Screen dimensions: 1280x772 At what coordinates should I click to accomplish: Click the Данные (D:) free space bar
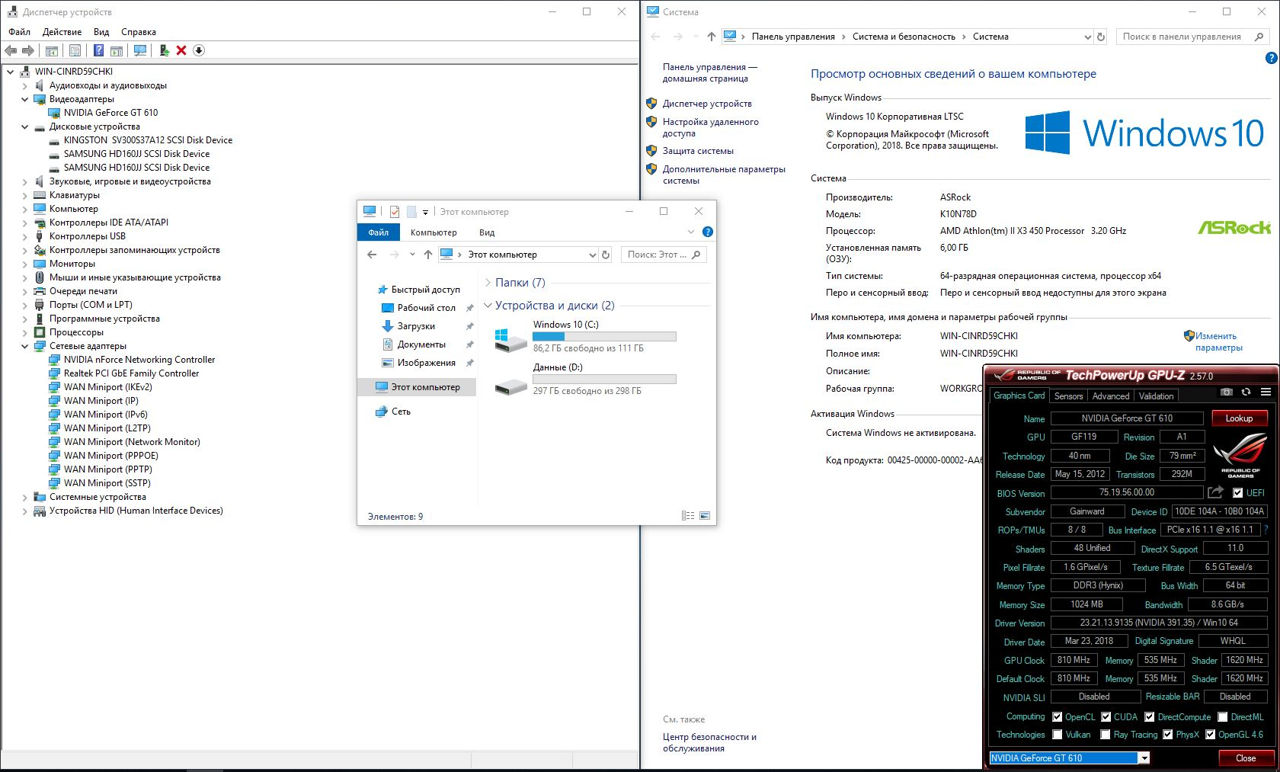pyautogui.click(x=604, y=379)
